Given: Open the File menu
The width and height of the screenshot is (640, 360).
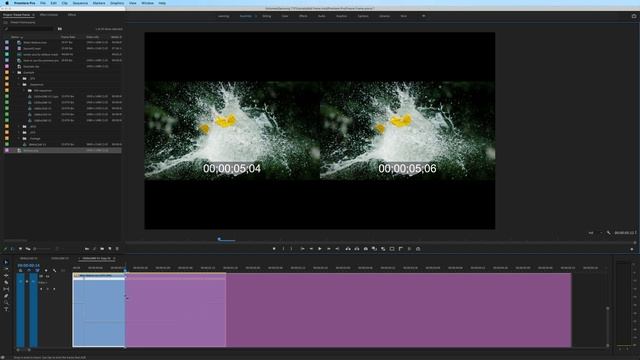Looking at the screenshot, I should [43, 3].
